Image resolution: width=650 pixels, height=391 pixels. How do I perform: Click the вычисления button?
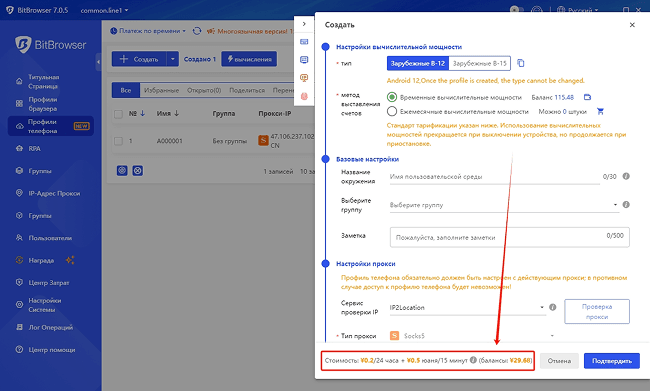coord(249,59)
